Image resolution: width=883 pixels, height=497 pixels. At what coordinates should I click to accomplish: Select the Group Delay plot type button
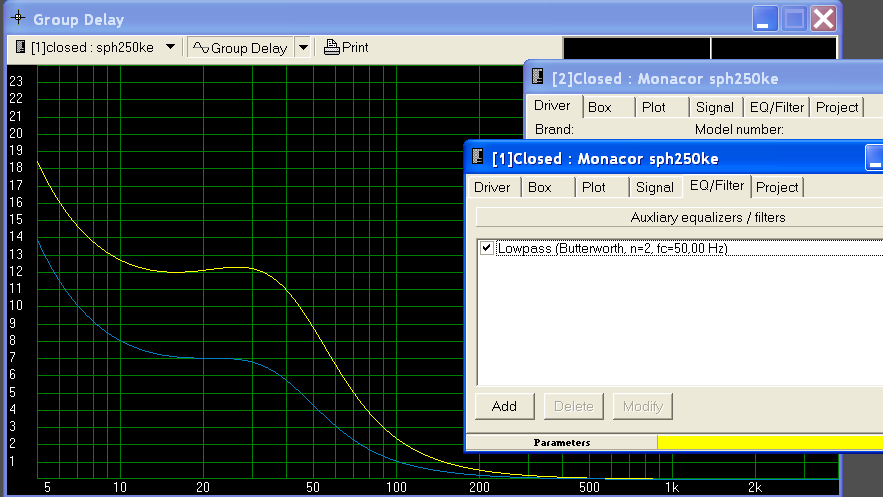[x=241, y=48]
